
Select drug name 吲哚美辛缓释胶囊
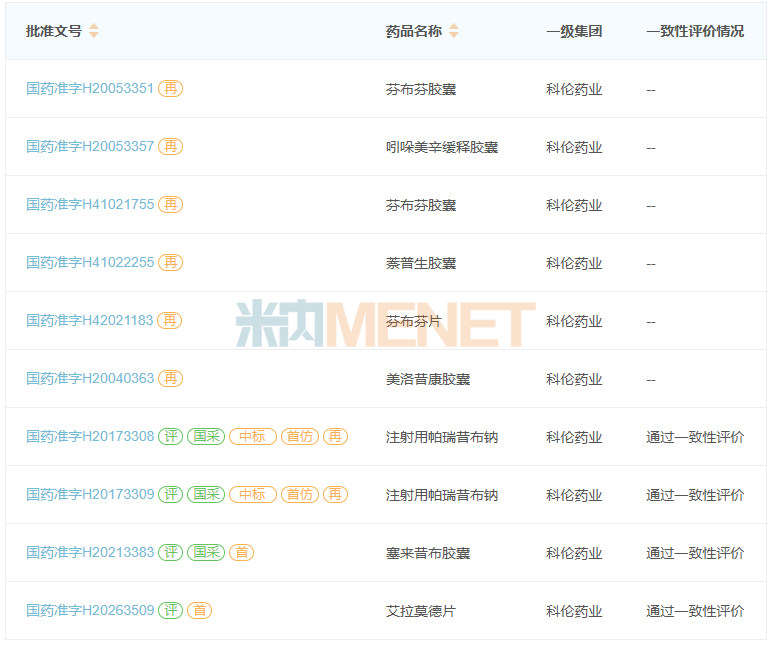(x=442, y=147)
